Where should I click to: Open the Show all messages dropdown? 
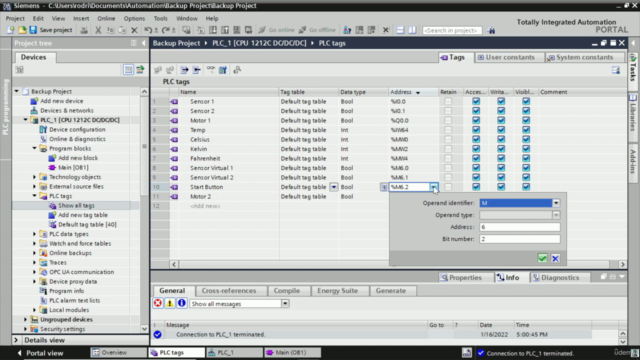point(285,304)
